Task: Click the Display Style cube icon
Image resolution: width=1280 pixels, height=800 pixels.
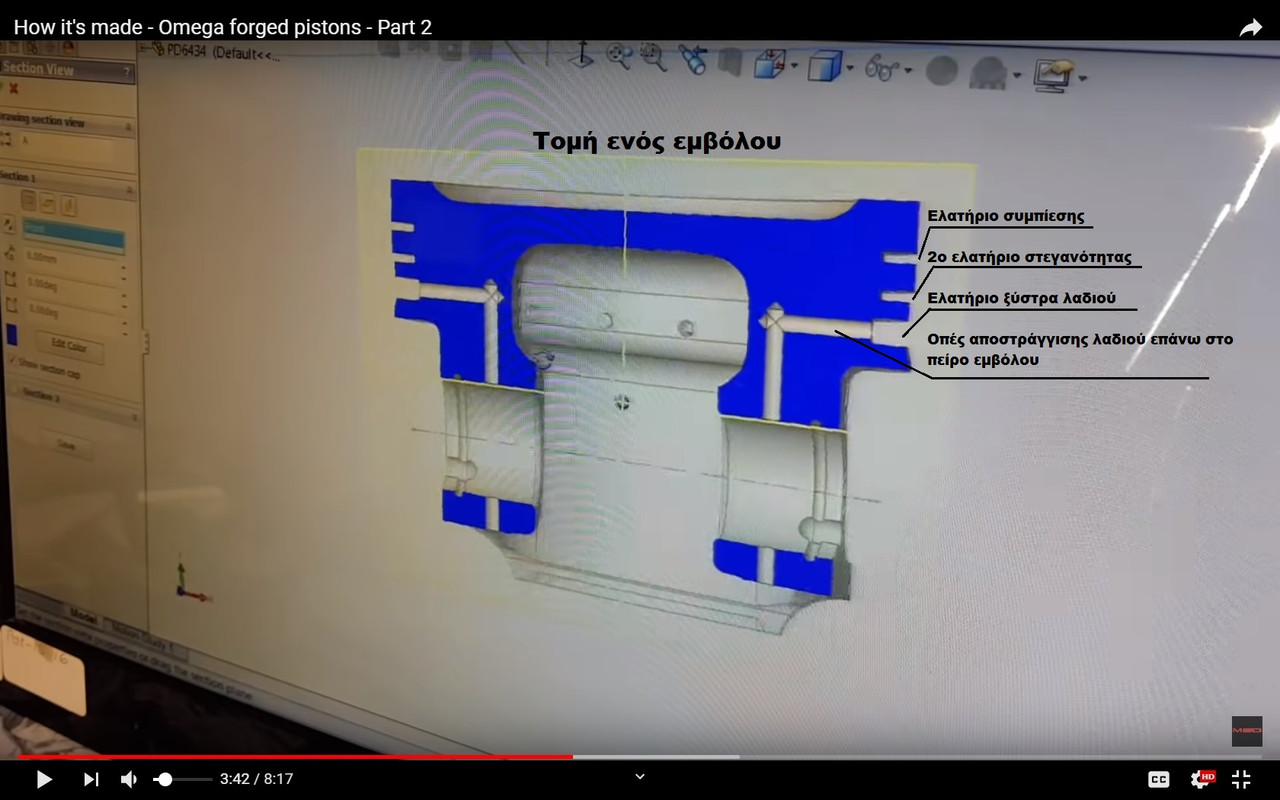Action: coord(824,67)
